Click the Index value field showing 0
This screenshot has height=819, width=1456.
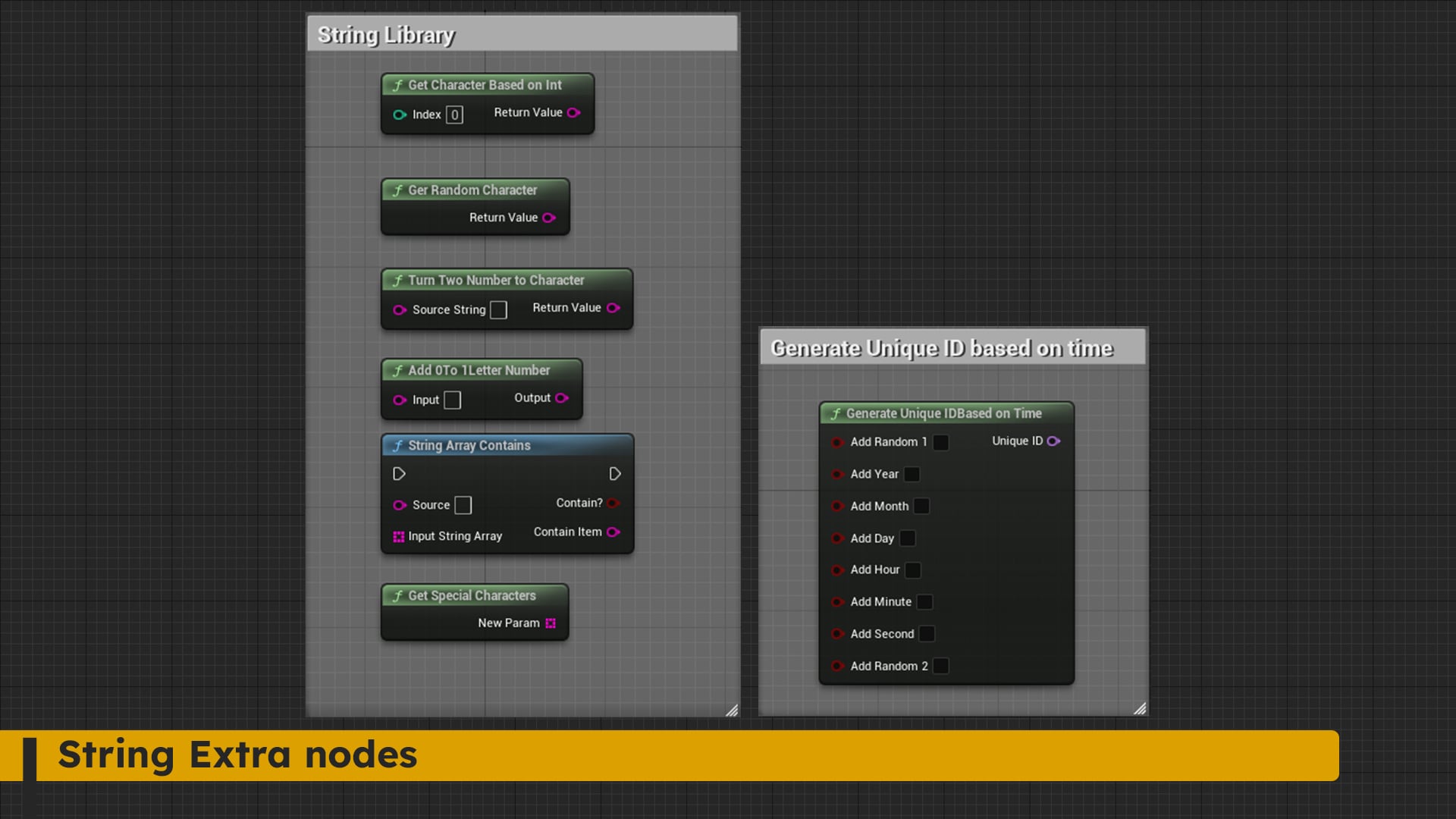coord(453,115)
